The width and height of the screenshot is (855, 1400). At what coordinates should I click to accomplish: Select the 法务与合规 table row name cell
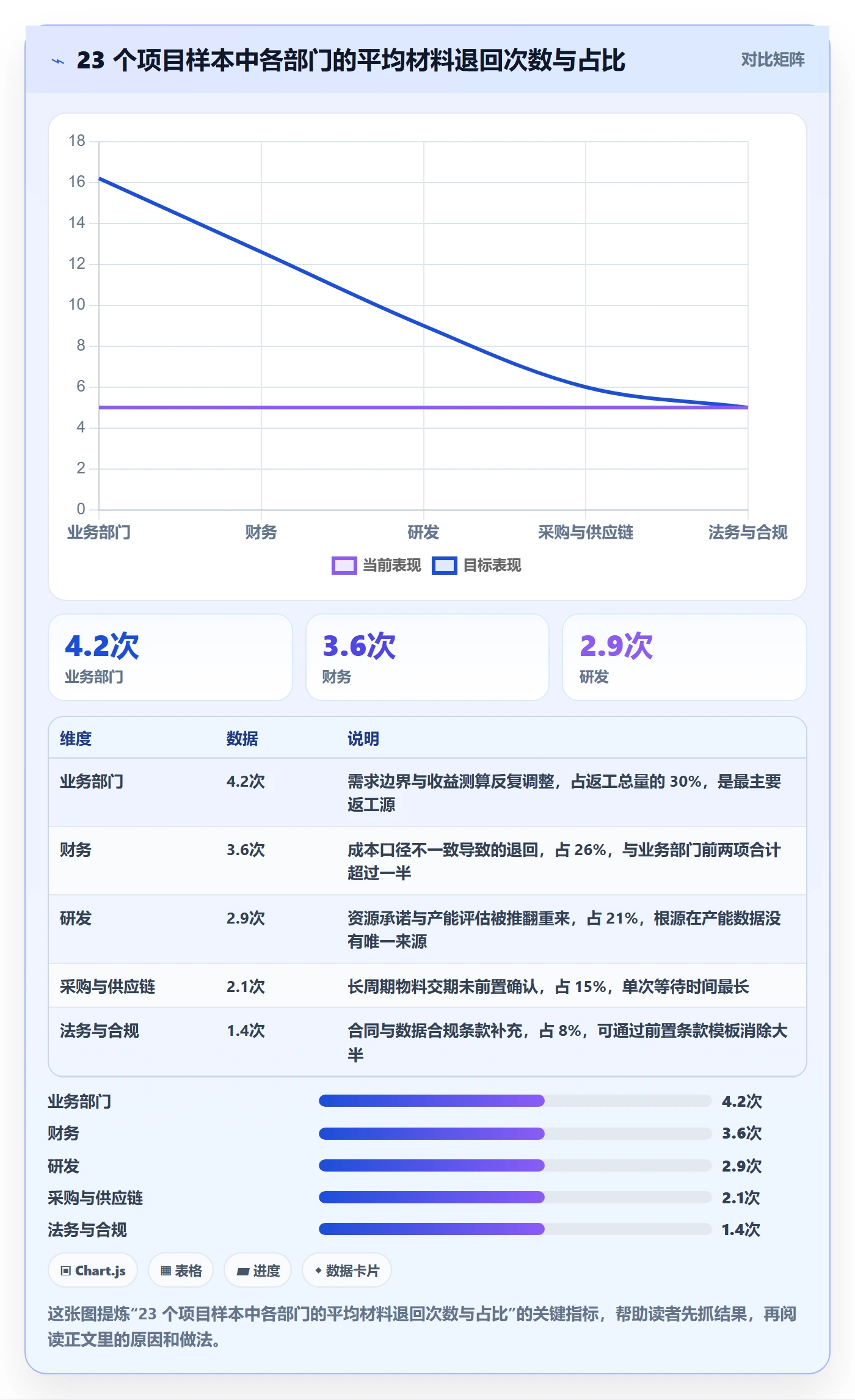click(x=100, y=1031)
